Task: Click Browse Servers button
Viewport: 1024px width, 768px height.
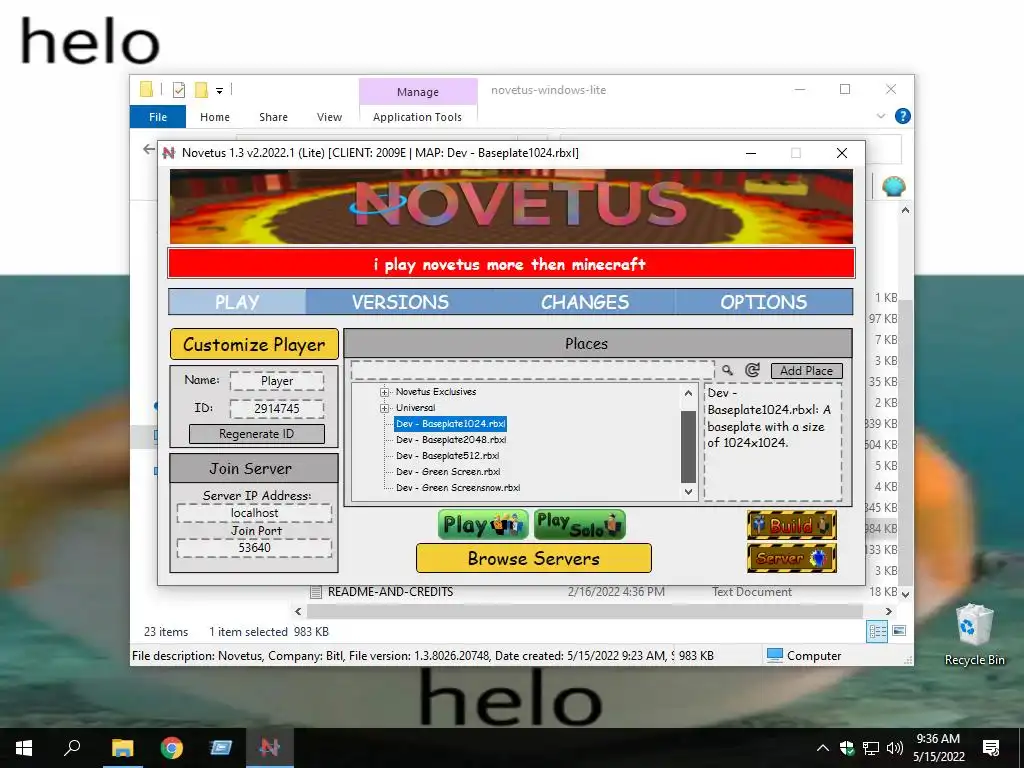Action: point(534,558)
